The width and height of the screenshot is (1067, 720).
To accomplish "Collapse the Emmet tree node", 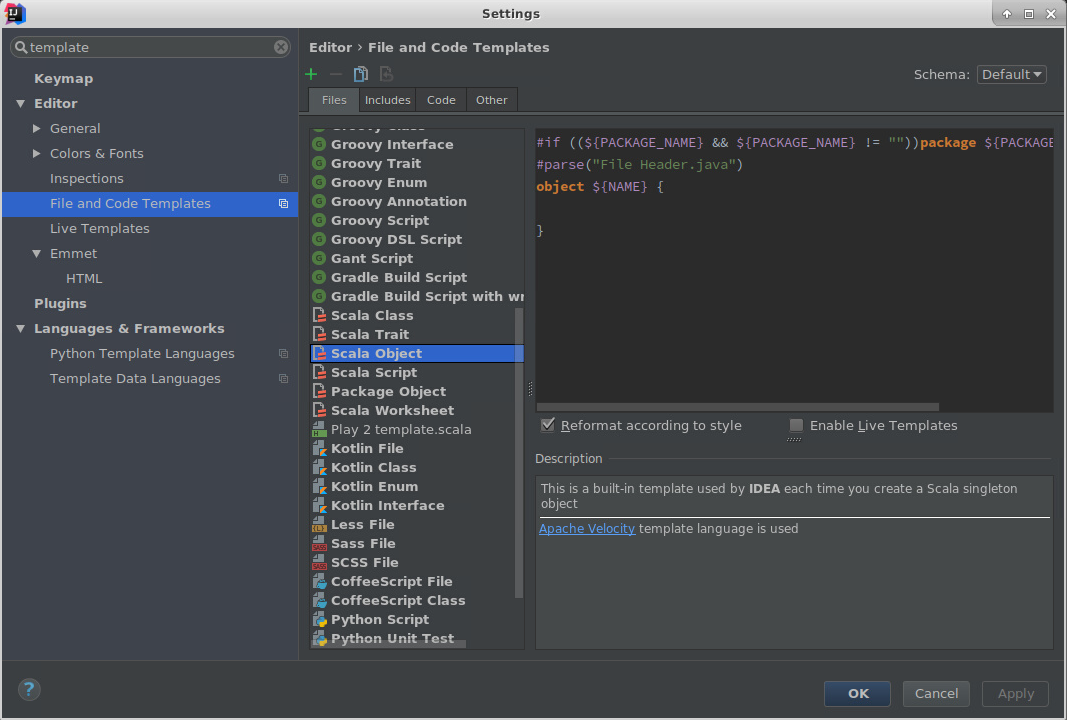I will pyautogui.click(x=37, y=254).
